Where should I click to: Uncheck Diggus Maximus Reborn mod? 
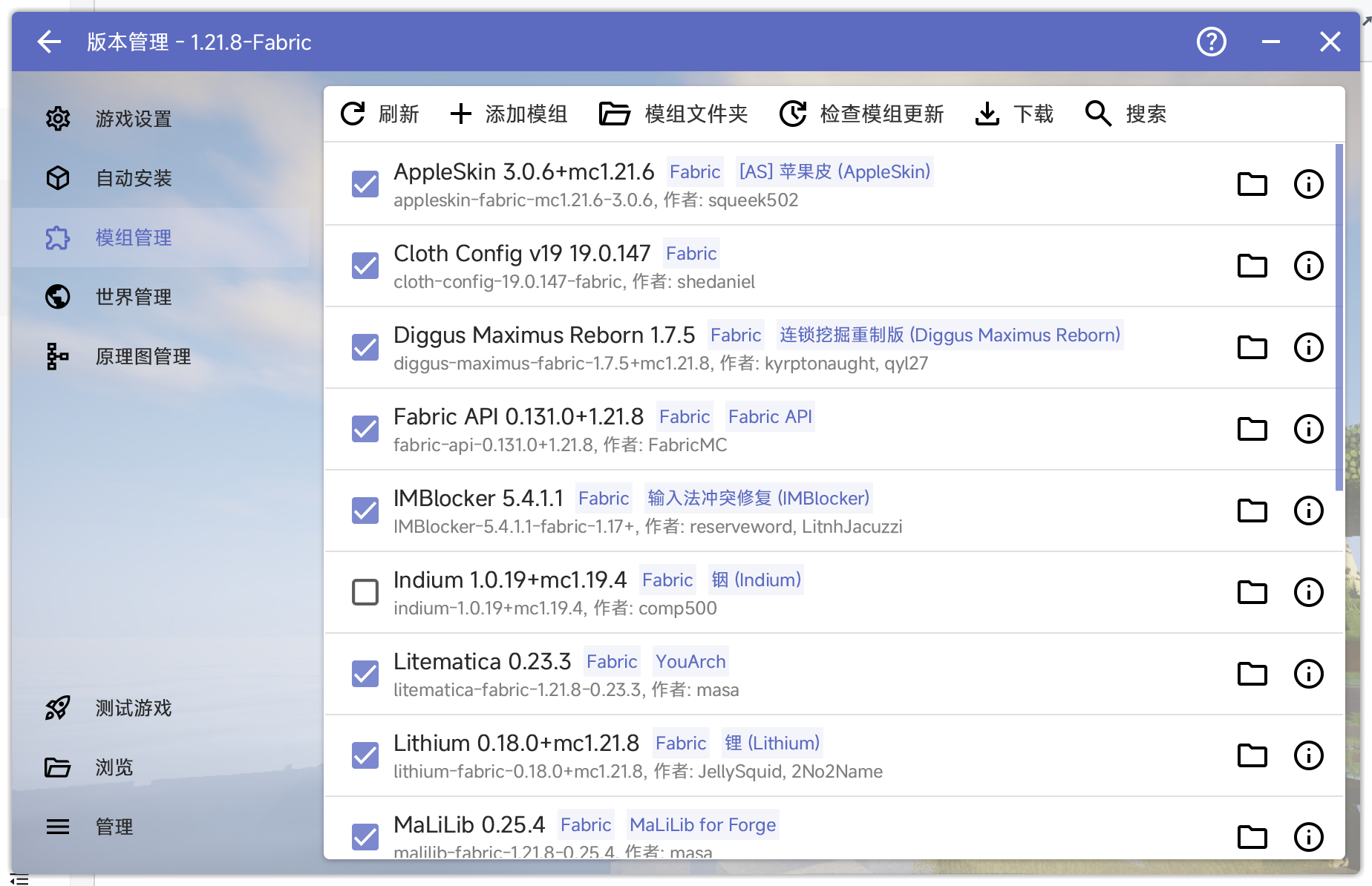click(365, 347)
